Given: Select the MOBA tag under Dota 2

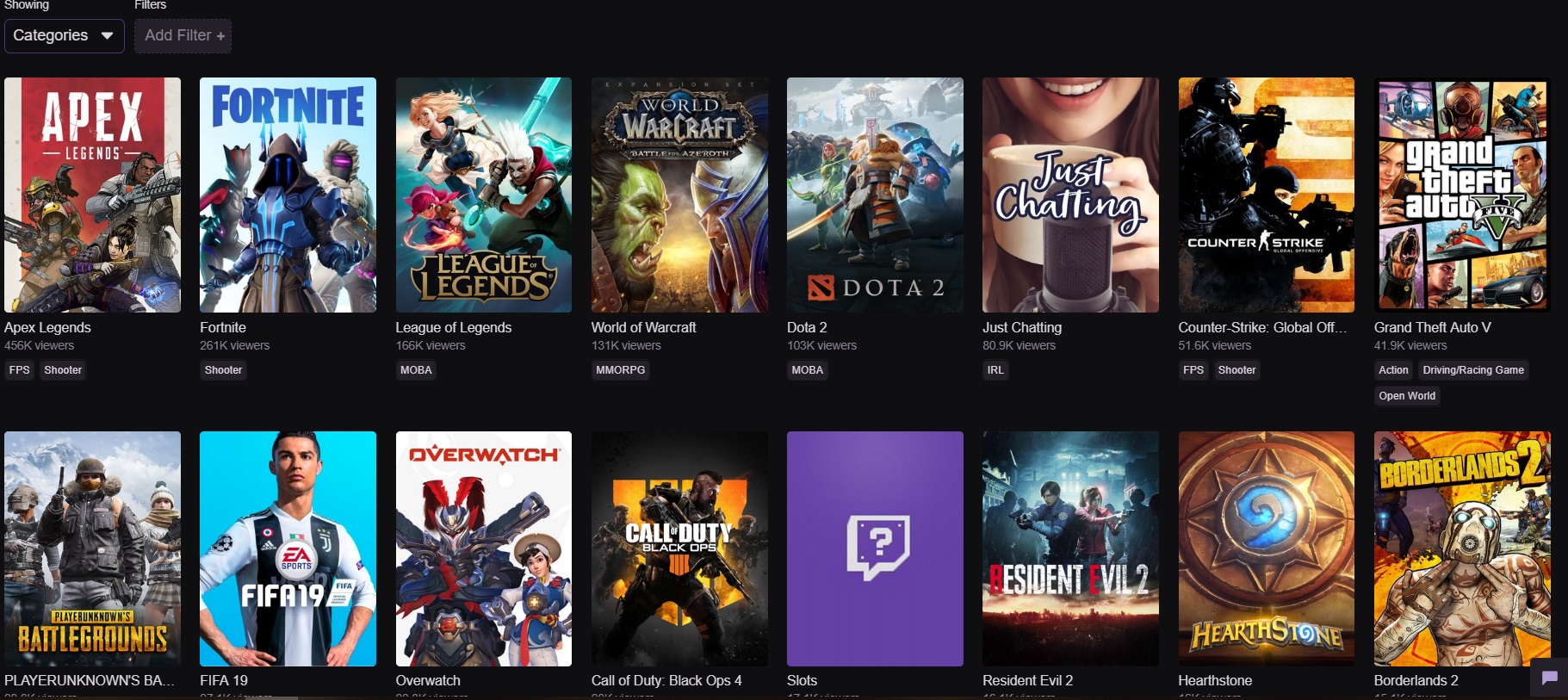Looking at the screenshot, I should (x=807, y=370).
